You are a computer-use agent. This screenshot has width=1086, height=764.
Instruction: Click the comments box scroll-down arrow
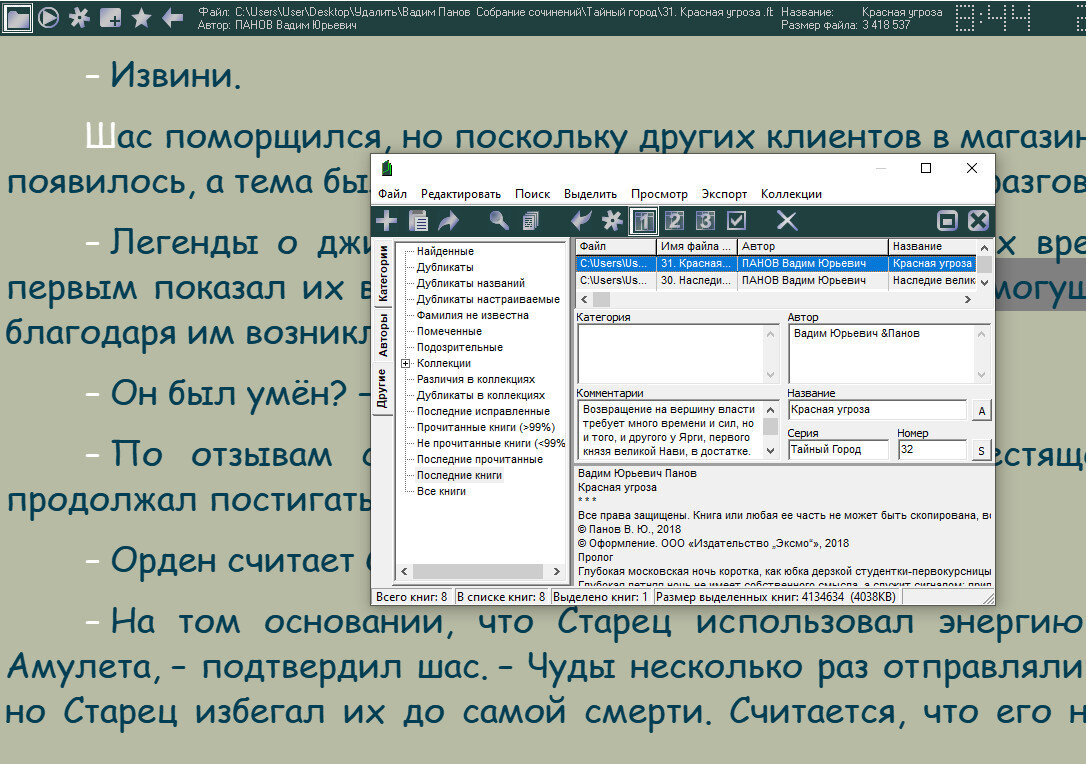click(x=770, y=451)
